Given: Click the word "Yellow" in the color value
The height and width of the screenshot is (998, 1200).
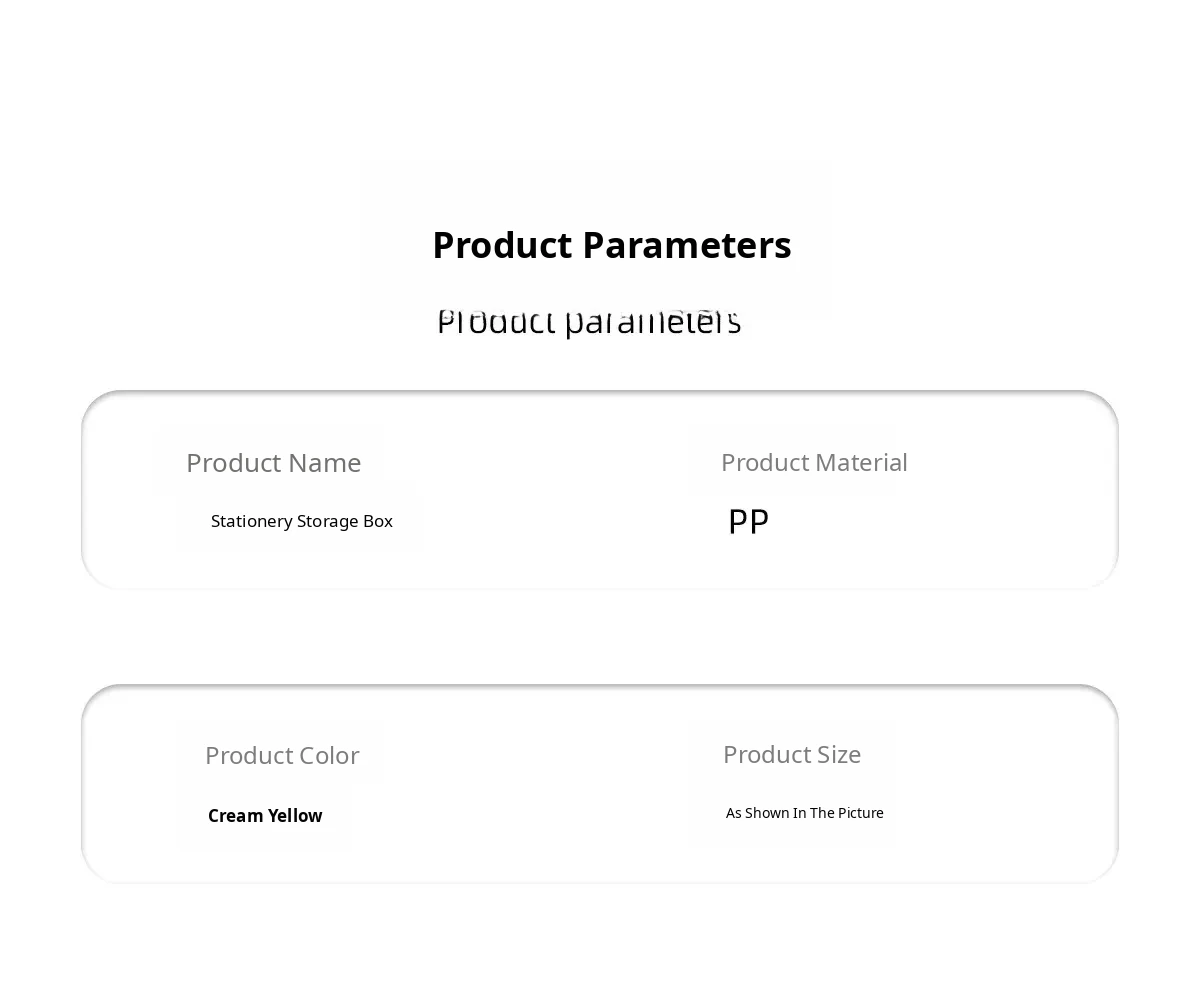Looking at the screenshot, I should (295, 816).
